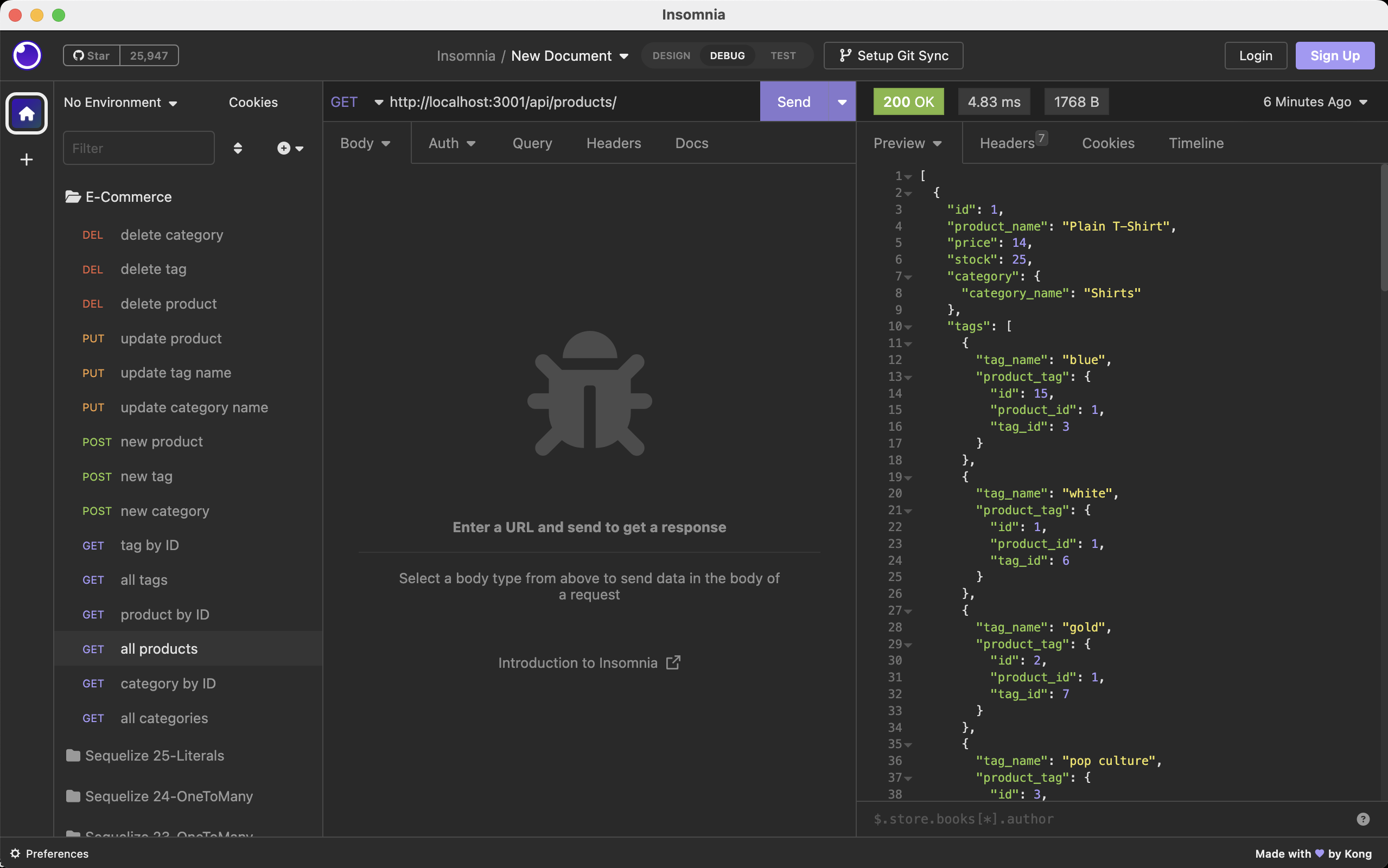Click the help question mark icon bottom right
This screenshot has height=868, width=1388.
pos(1362,819)
